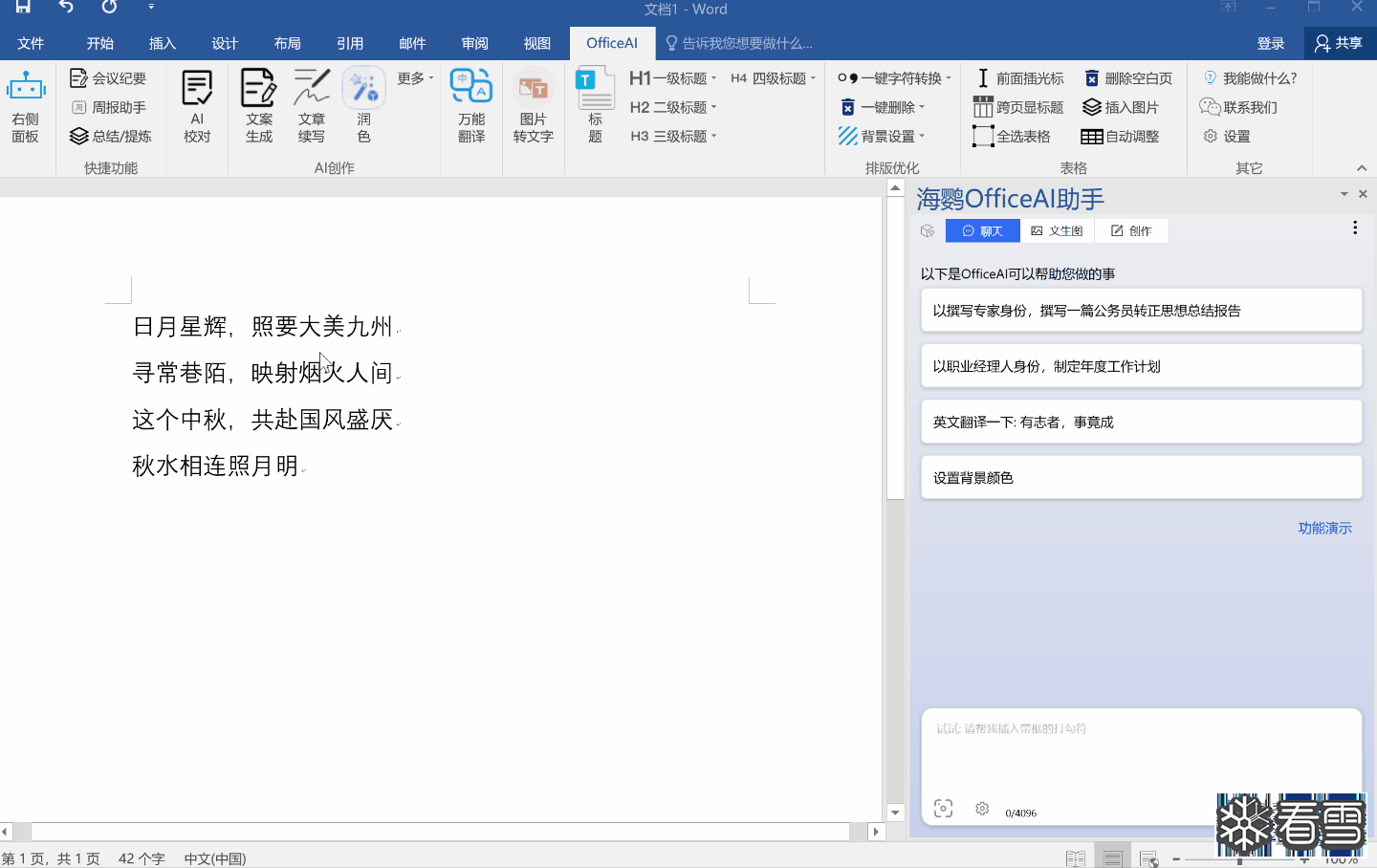Click the 插入图片 layers icon

coord(1092,107)
